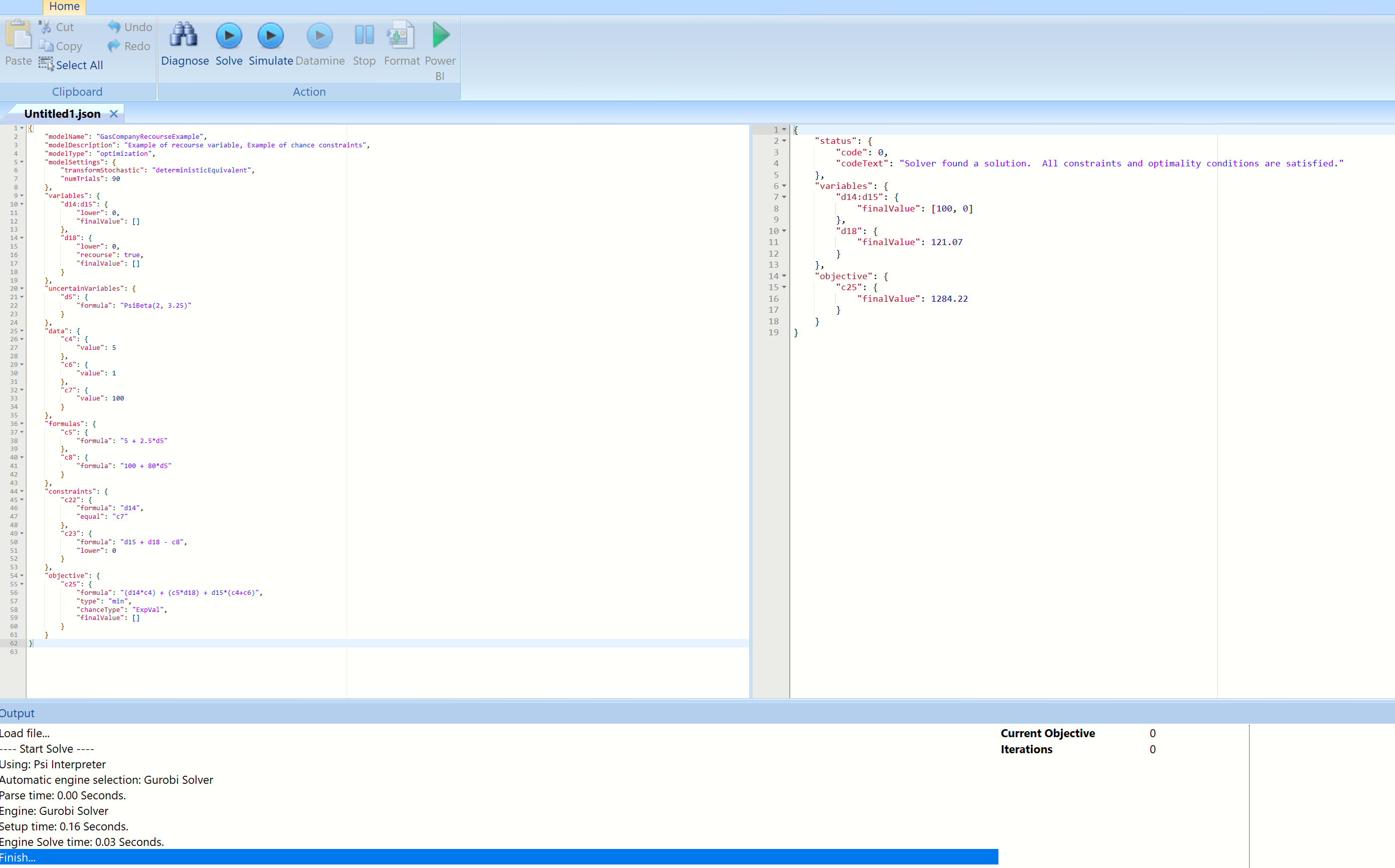Copy the current selection
The image size is (1395, 868).
point(60,46)
